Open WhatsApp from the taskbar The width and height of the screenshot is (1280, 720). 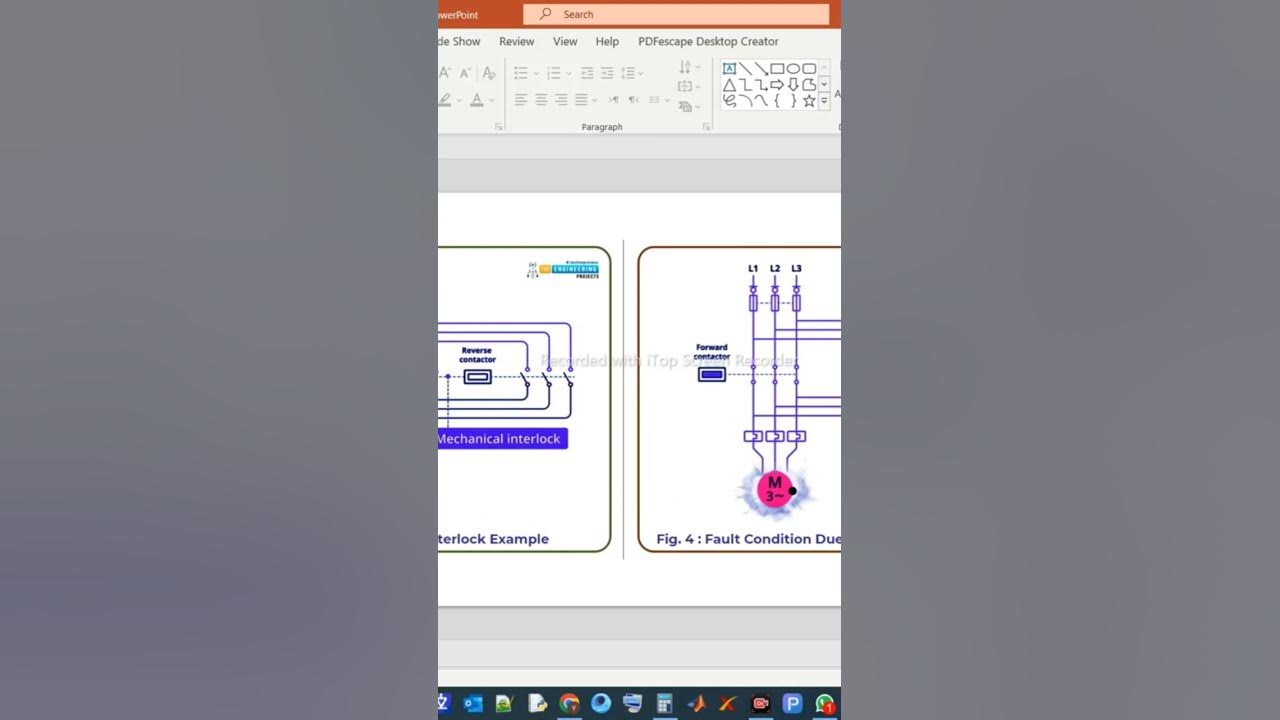(x=824, y=704)
